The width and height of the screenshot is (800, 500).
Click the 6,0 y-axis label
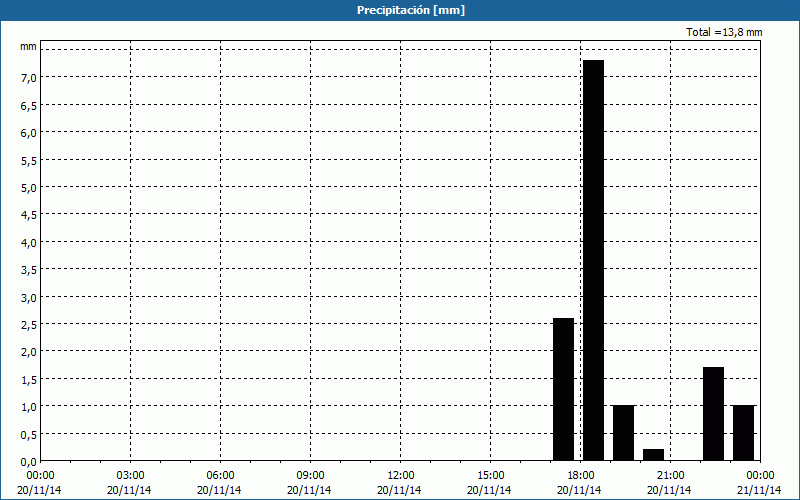pyautogui.click(x=29, y=133)
